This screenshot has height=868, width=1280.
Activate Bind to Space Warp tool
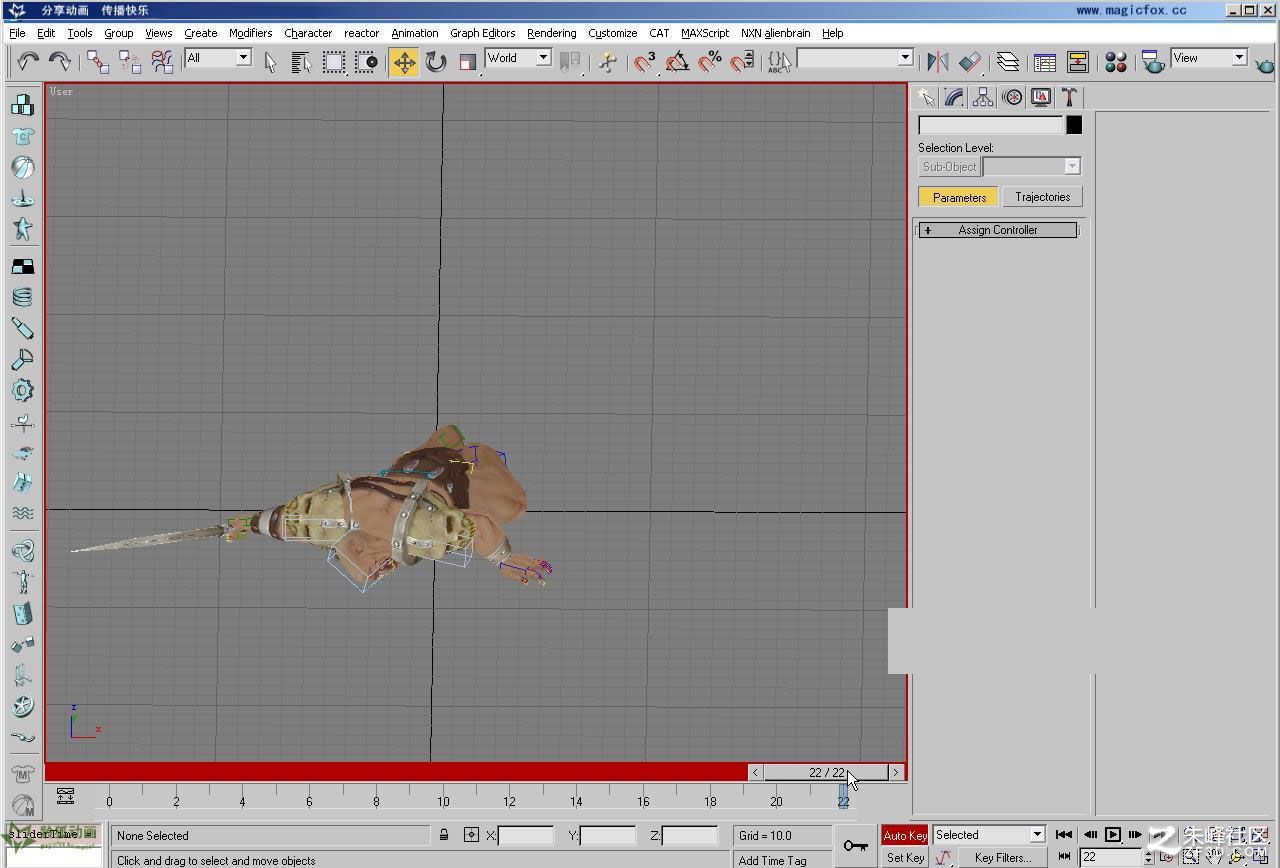click(162, 62)
